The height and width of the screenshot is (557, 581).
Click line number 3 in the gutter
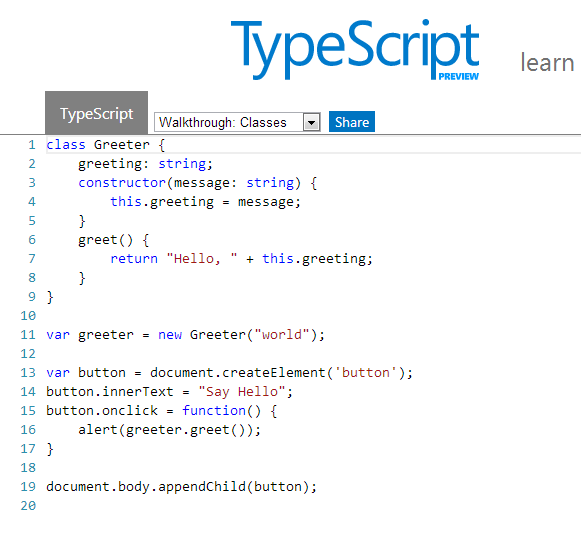pos(32,183)
